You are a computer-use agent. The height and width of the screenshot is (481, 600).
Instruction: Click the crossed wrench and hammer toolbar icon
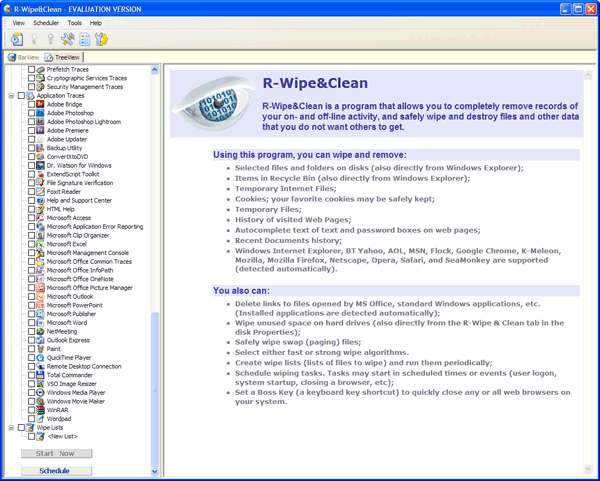click(67, 39)
